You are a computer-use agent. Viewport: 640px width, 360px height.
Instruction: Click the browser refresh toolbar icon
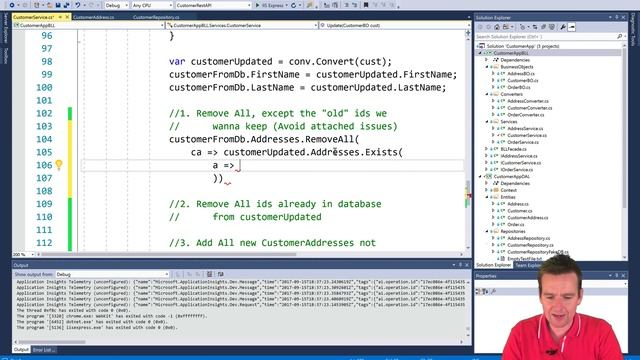pos(293,5)
